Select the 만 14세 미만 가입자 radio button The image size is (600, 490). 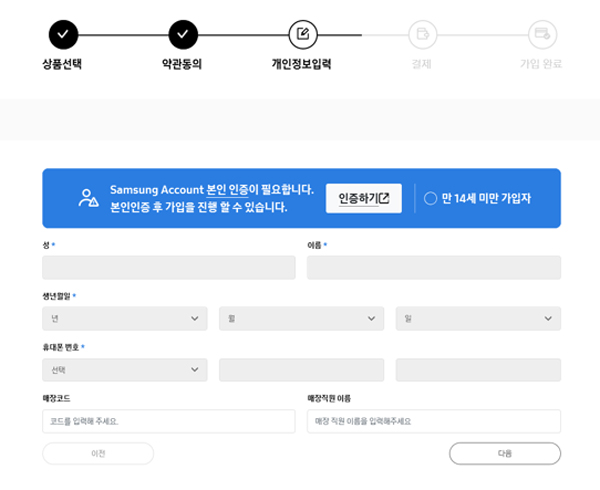[x=430, y=198]
